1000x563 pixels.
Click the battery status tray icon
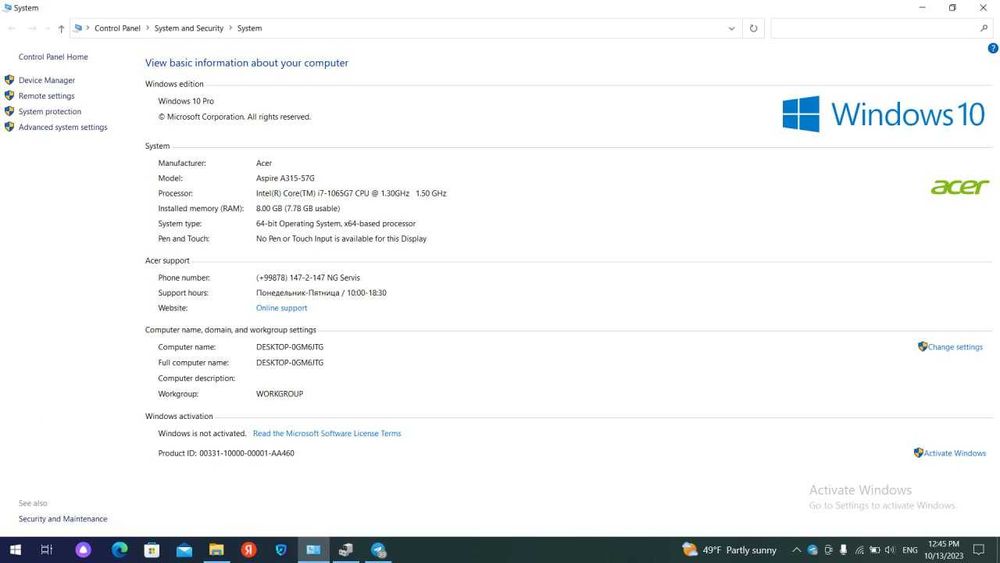[x=875, y=550]
